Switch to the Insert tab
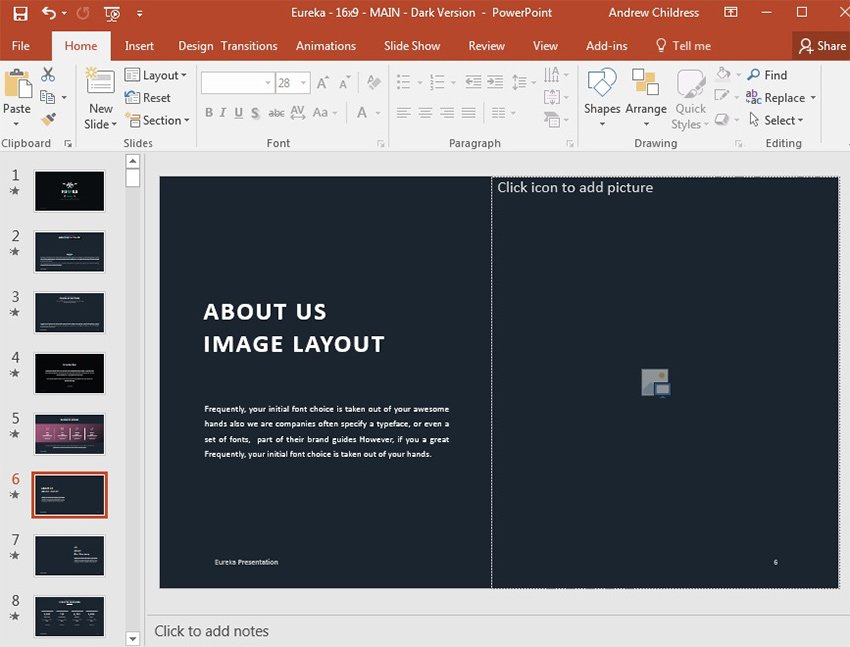Screen dimensions: 850x647 pos(139,46)
